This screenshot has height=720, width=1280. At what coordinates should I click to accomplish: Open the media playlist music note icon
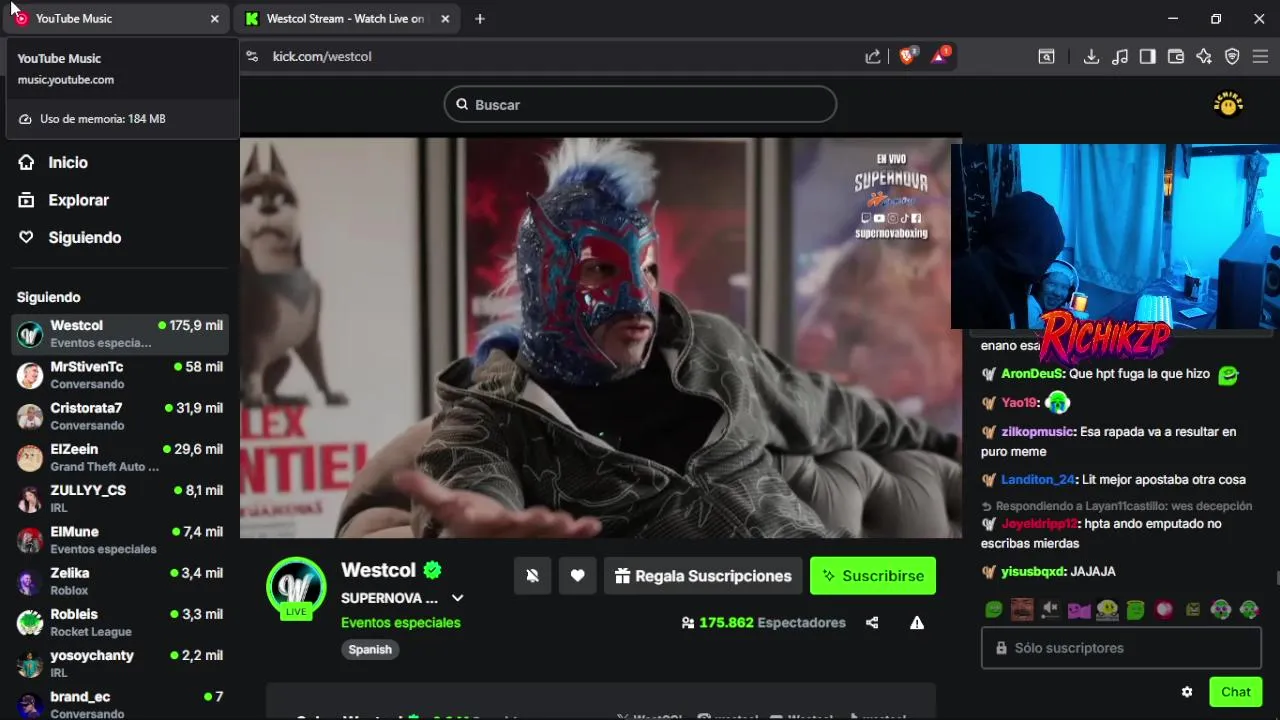pyautogui.click(x=1120, y=57)
